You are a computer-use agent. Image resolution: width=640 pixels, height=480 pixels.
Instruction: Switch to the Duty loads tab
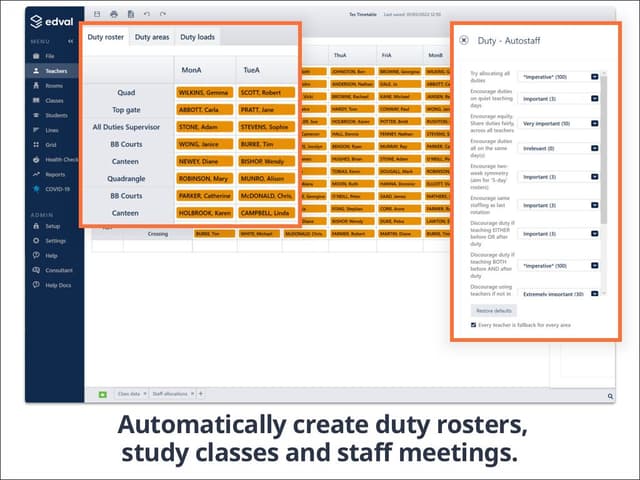click(196, 37)
